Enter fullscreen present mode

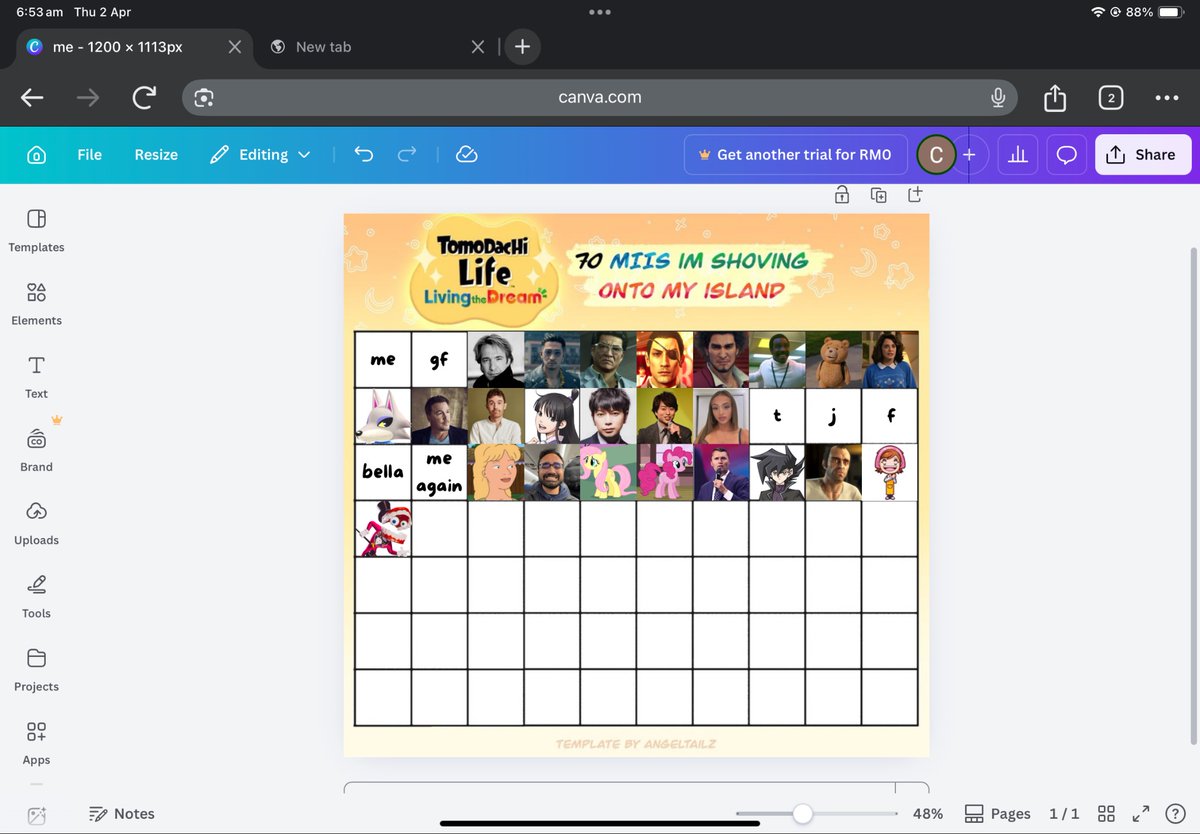(1141, 814)
